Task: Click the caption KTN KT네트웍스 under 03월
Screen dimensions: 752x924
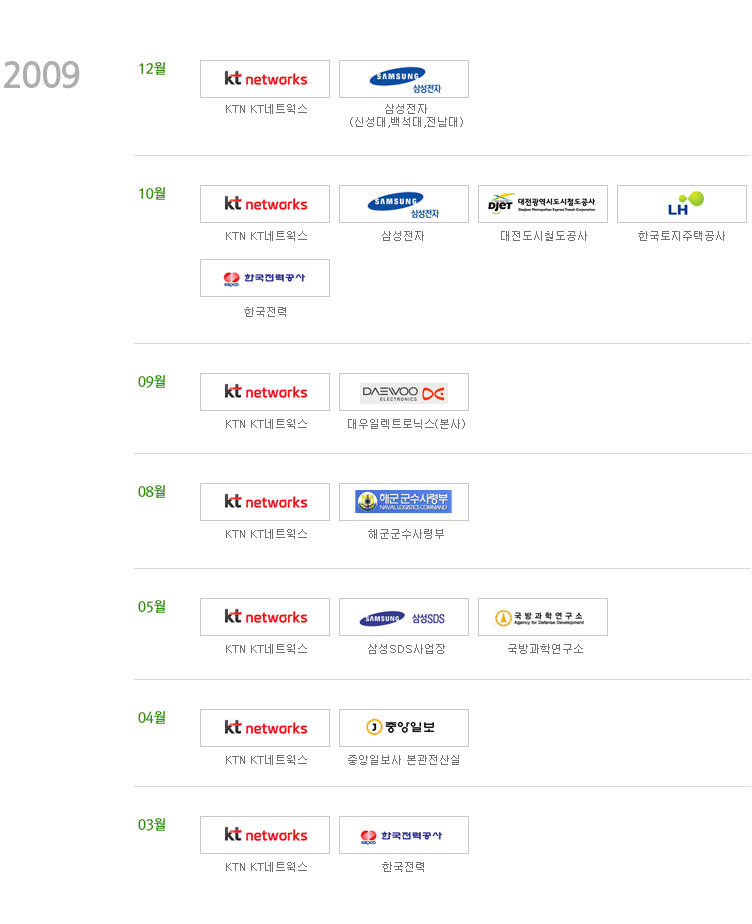Action: tap(266, 867)
